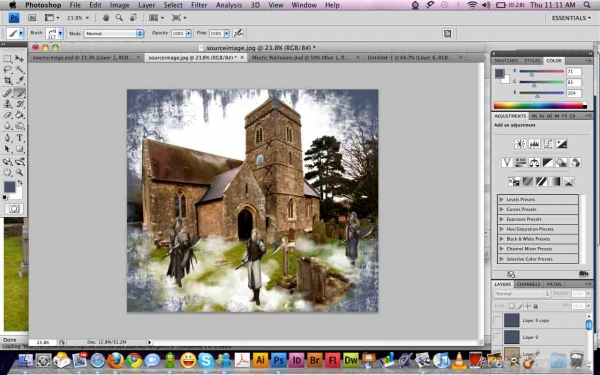Screen dimensions: 600x375
Task: Click the red R color slider
Action: pyautogui.click(x=541, y=72)
